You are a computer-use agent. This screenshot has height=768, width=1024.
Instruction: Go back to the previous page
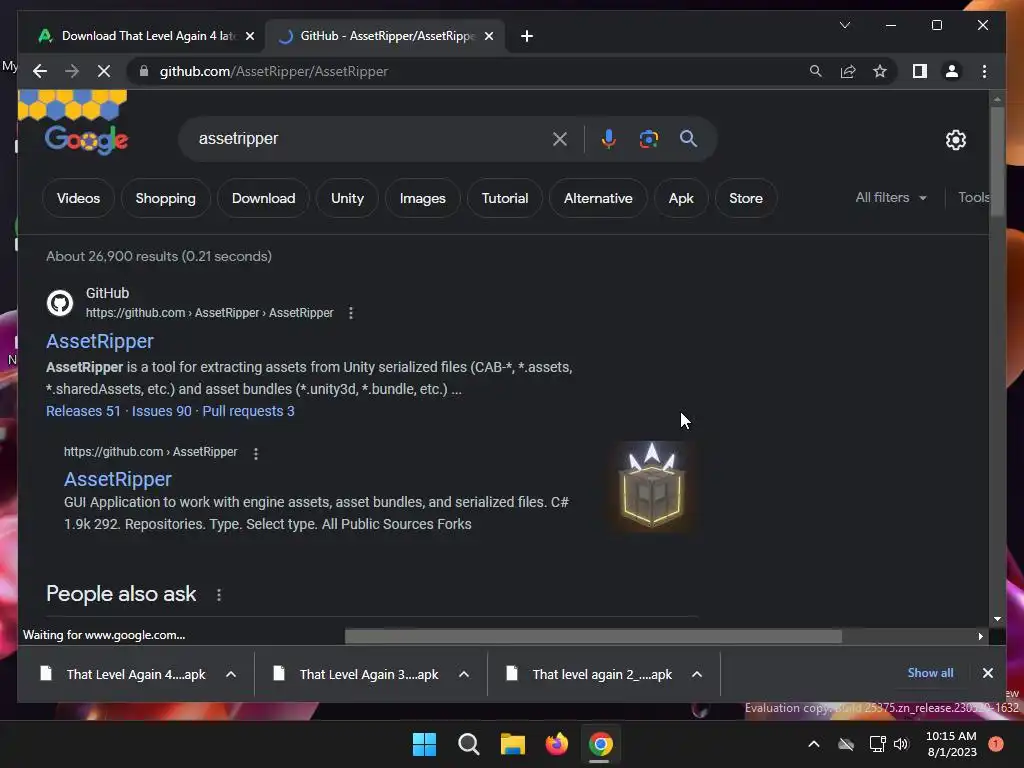click(x=40, y=71)
